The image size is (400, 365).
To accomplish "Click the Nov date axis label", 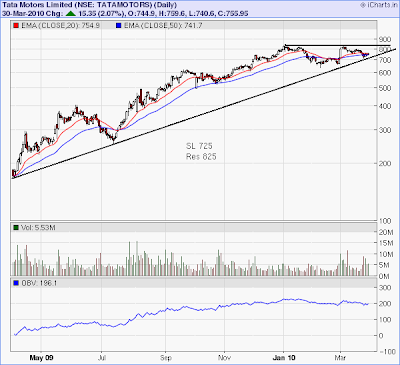I will click(x=224, y=358).
